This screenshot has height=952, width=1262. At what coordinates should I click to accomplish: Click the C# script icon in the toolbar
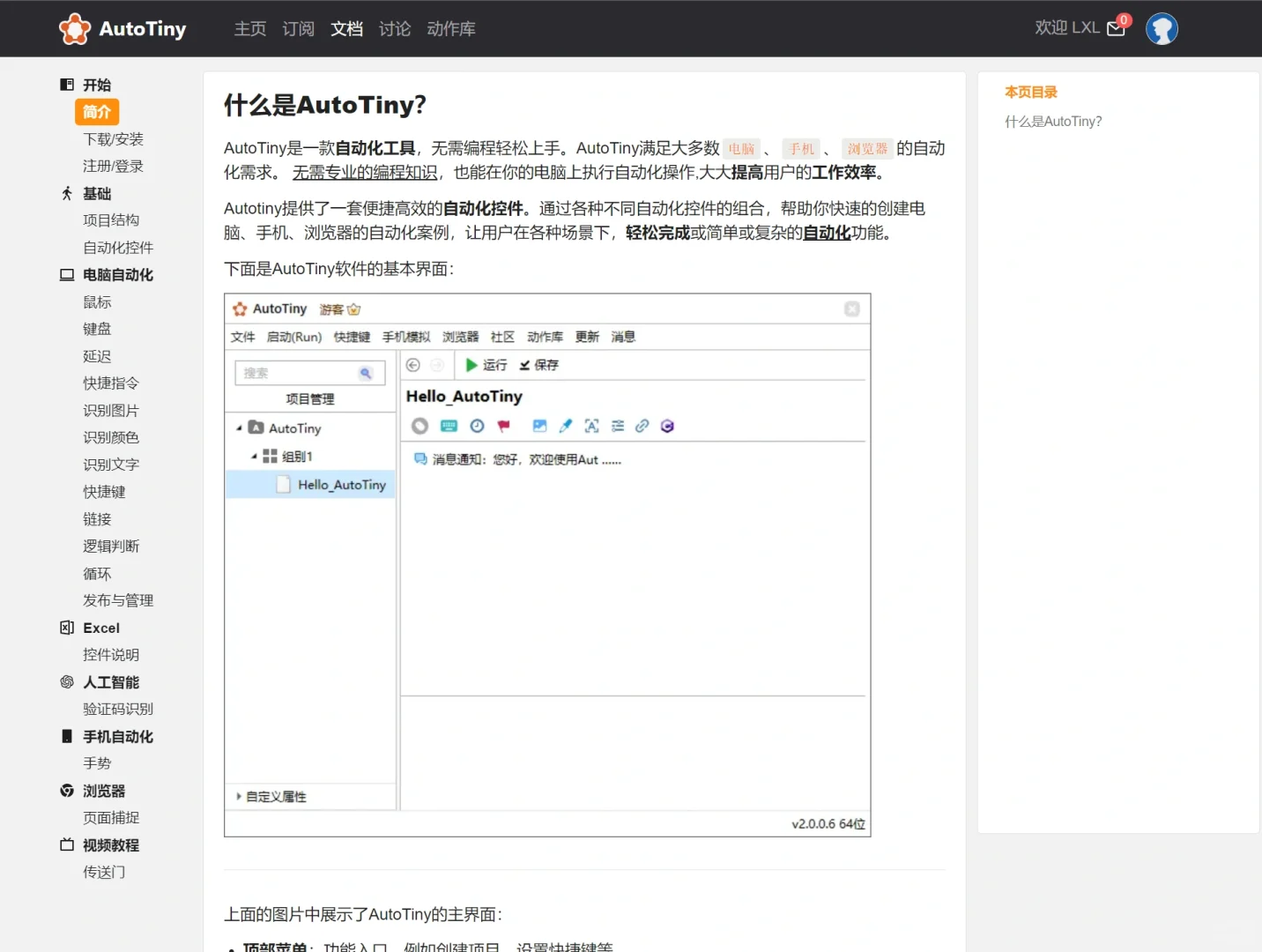667,426
